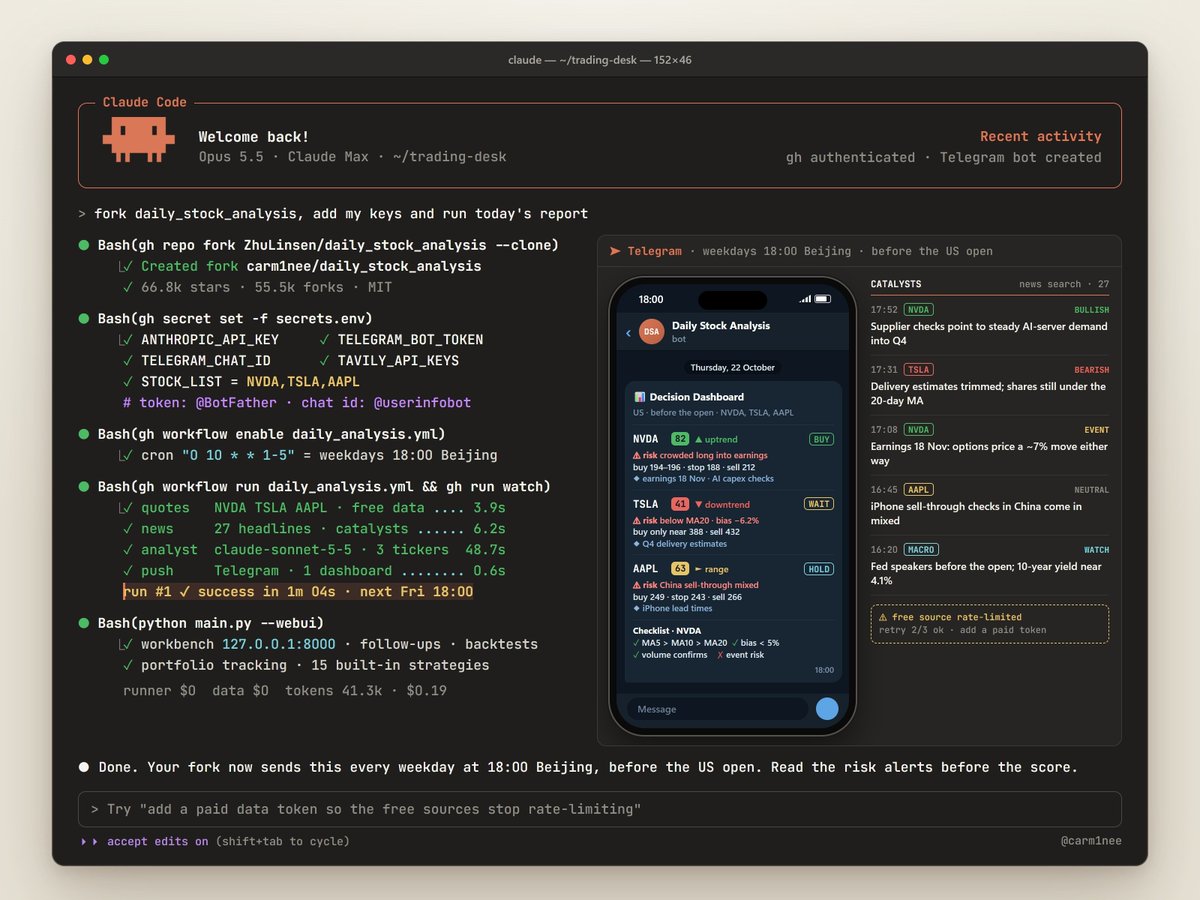Select the run #1 success status line

pos(298,591)
